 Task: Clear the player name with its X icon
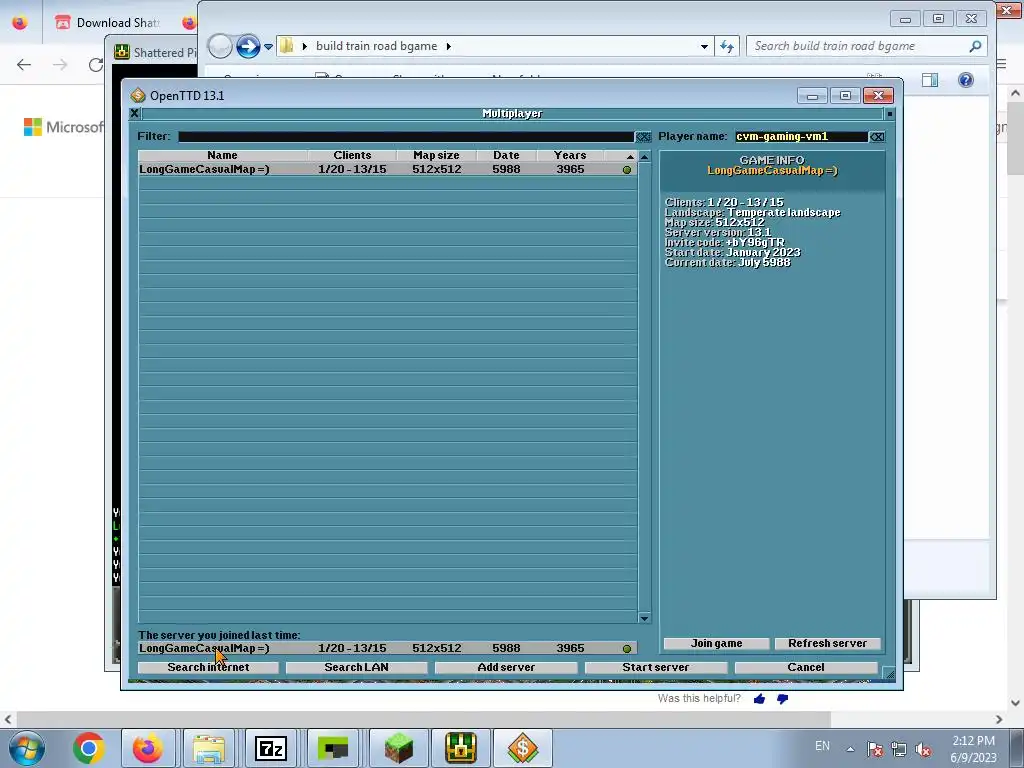tap(878, 136)
